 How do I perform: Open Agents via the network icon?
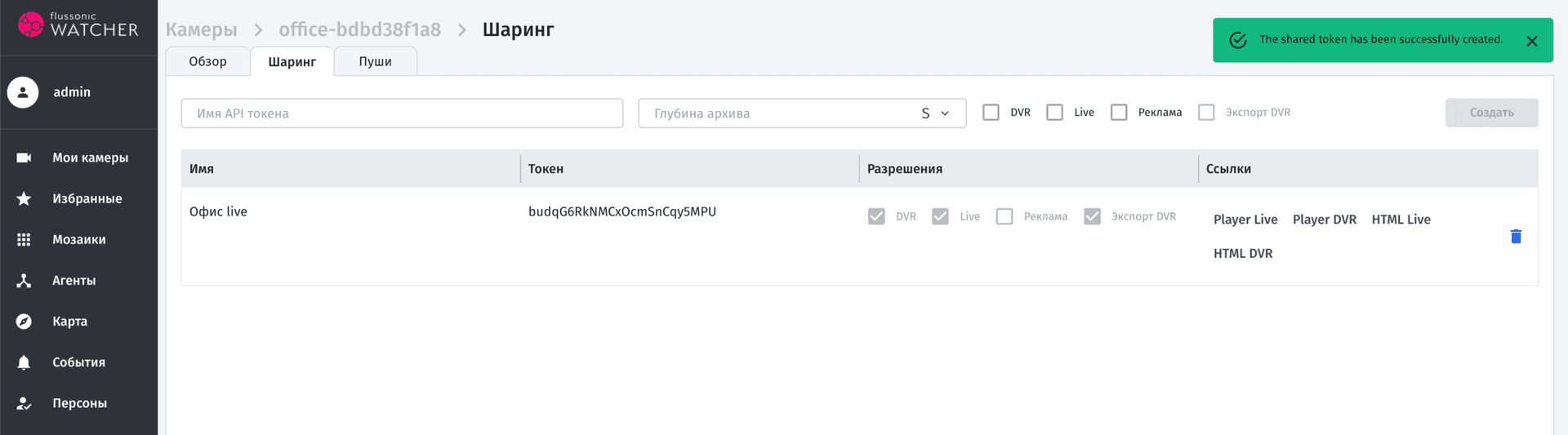coord(24,280)
